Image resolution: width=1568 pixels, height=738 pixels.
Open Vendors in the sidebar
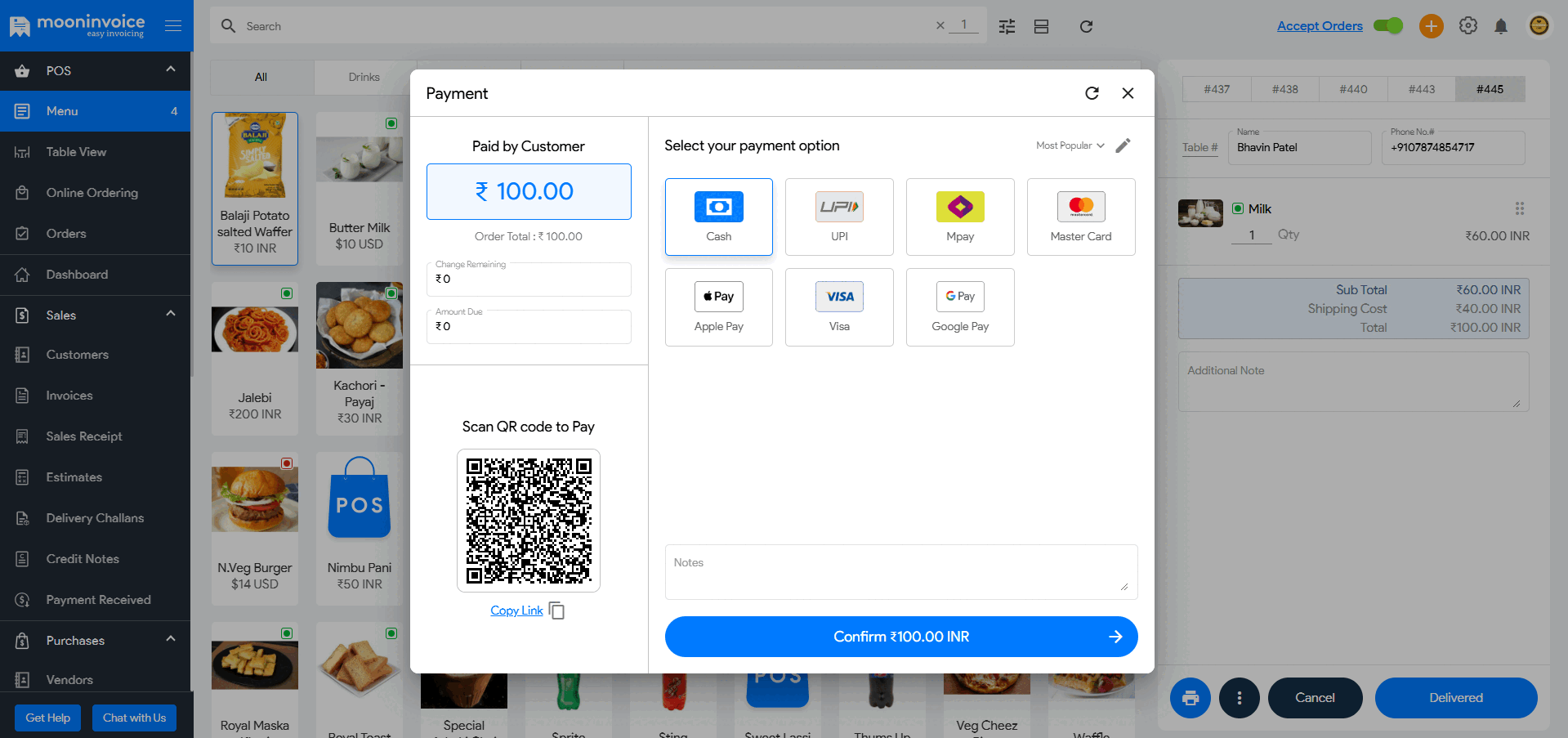coord(96,680)
